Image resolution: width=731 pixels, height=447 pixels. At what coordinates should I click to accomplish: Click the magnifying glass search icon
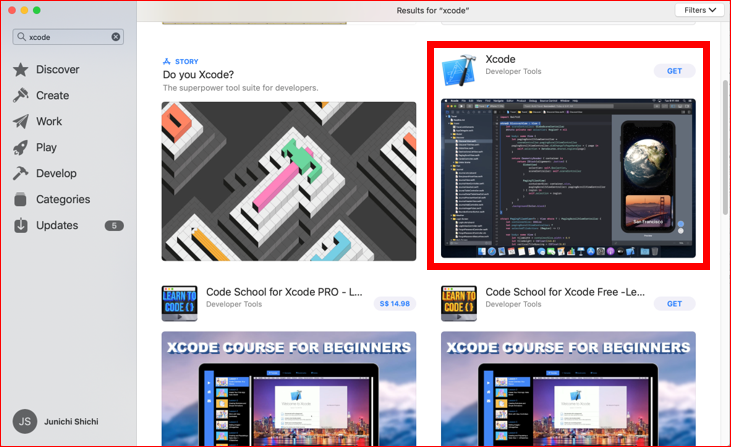click(x=21, y=36)
